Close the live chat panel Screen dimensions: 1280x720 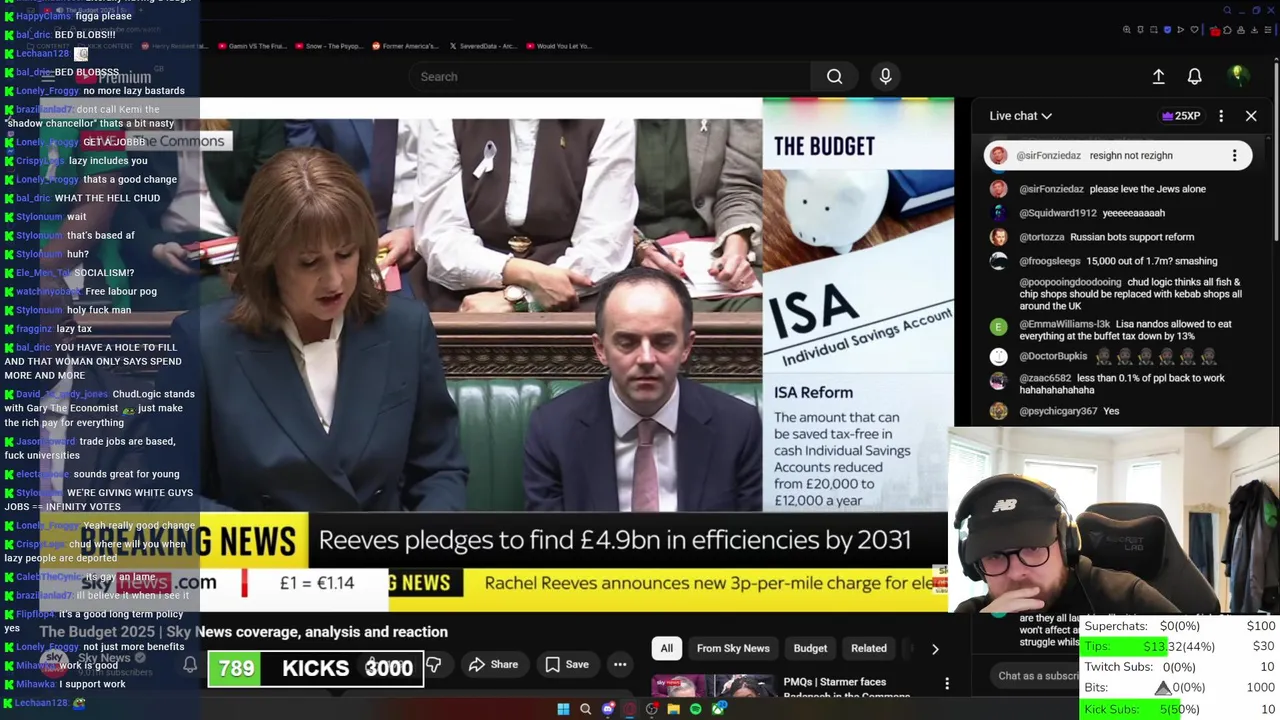(1251, 116)
